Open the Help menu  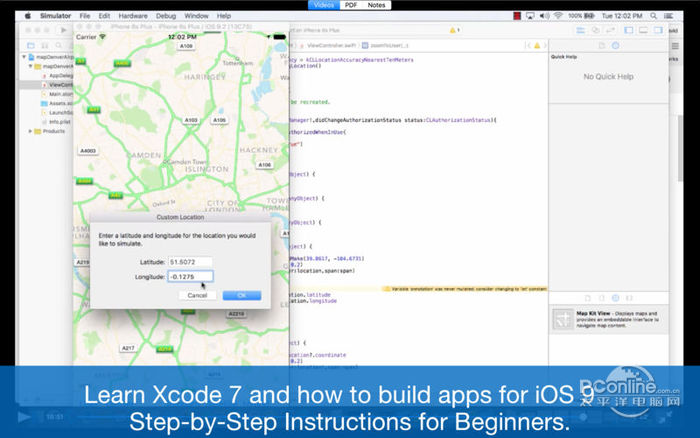click(224, 16)
